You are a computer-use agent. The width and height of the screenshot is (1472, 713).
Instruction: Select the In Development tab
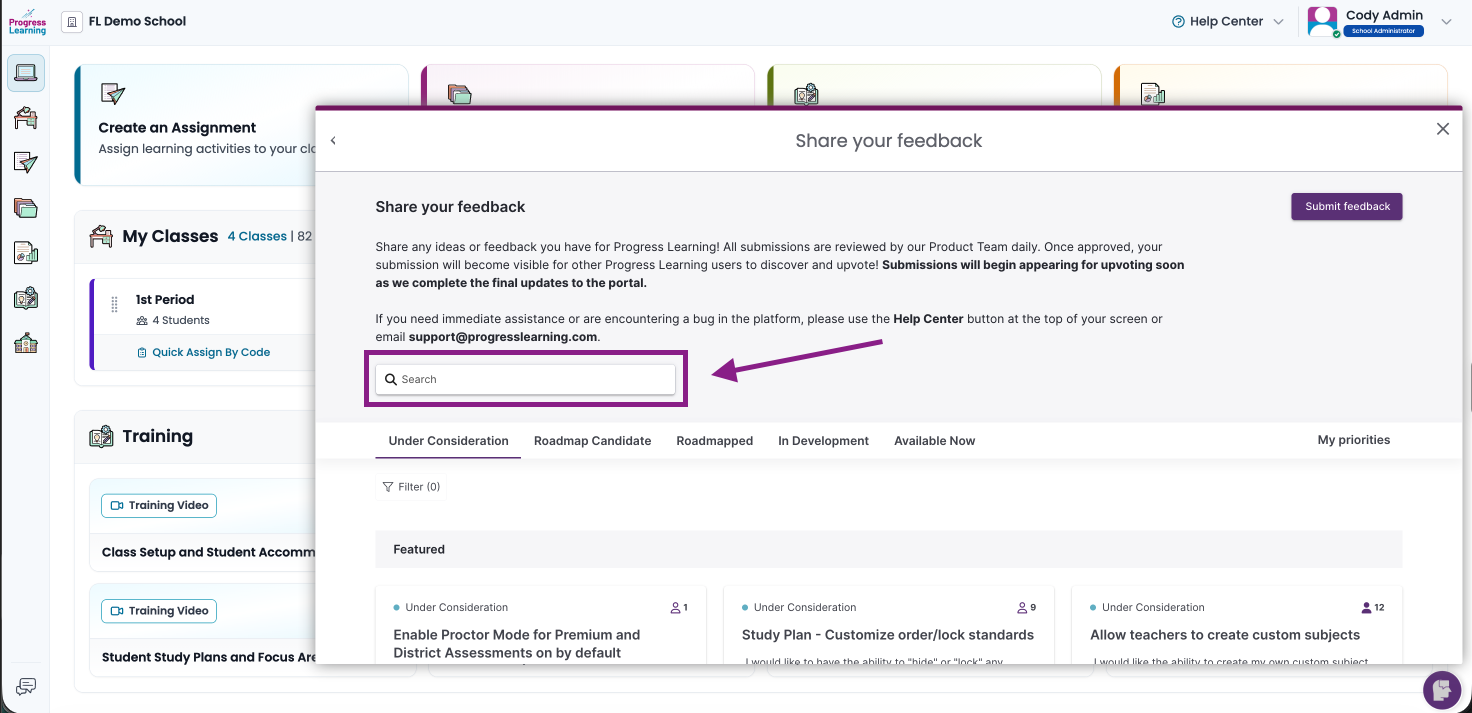click(x=823, y=441)
